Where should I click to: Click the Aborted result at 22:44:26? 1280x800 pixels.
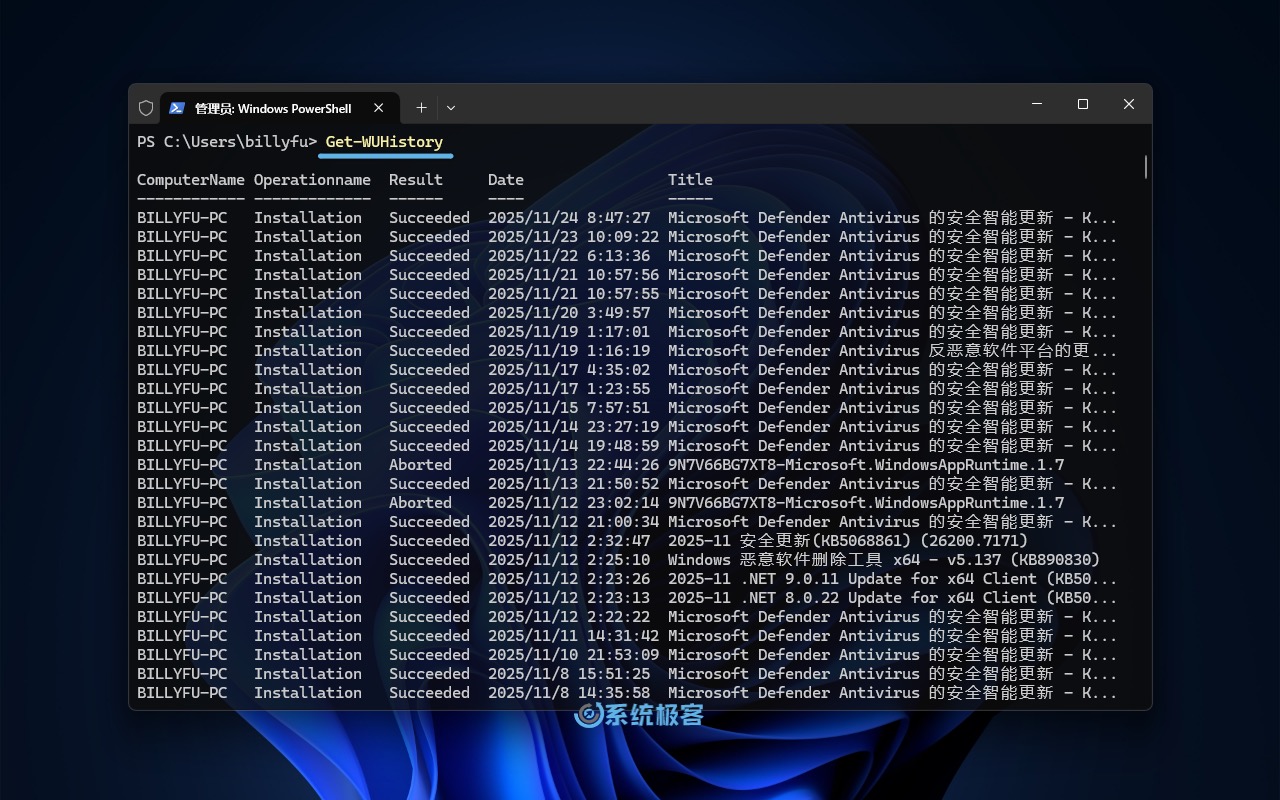[x=420, y=465]
